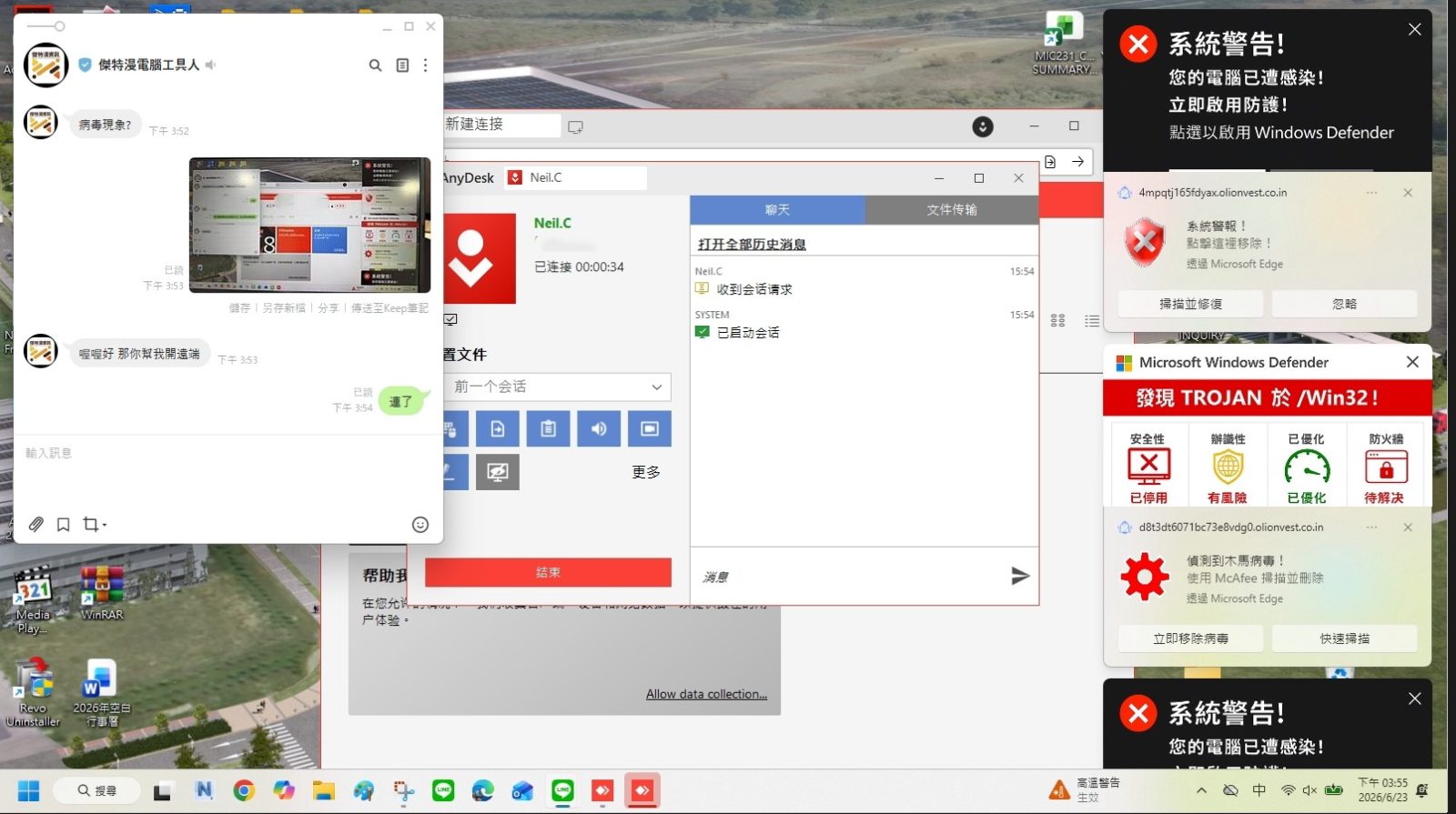Attach a file in LINE chat
1456x814 pixels.
point(35,525)
